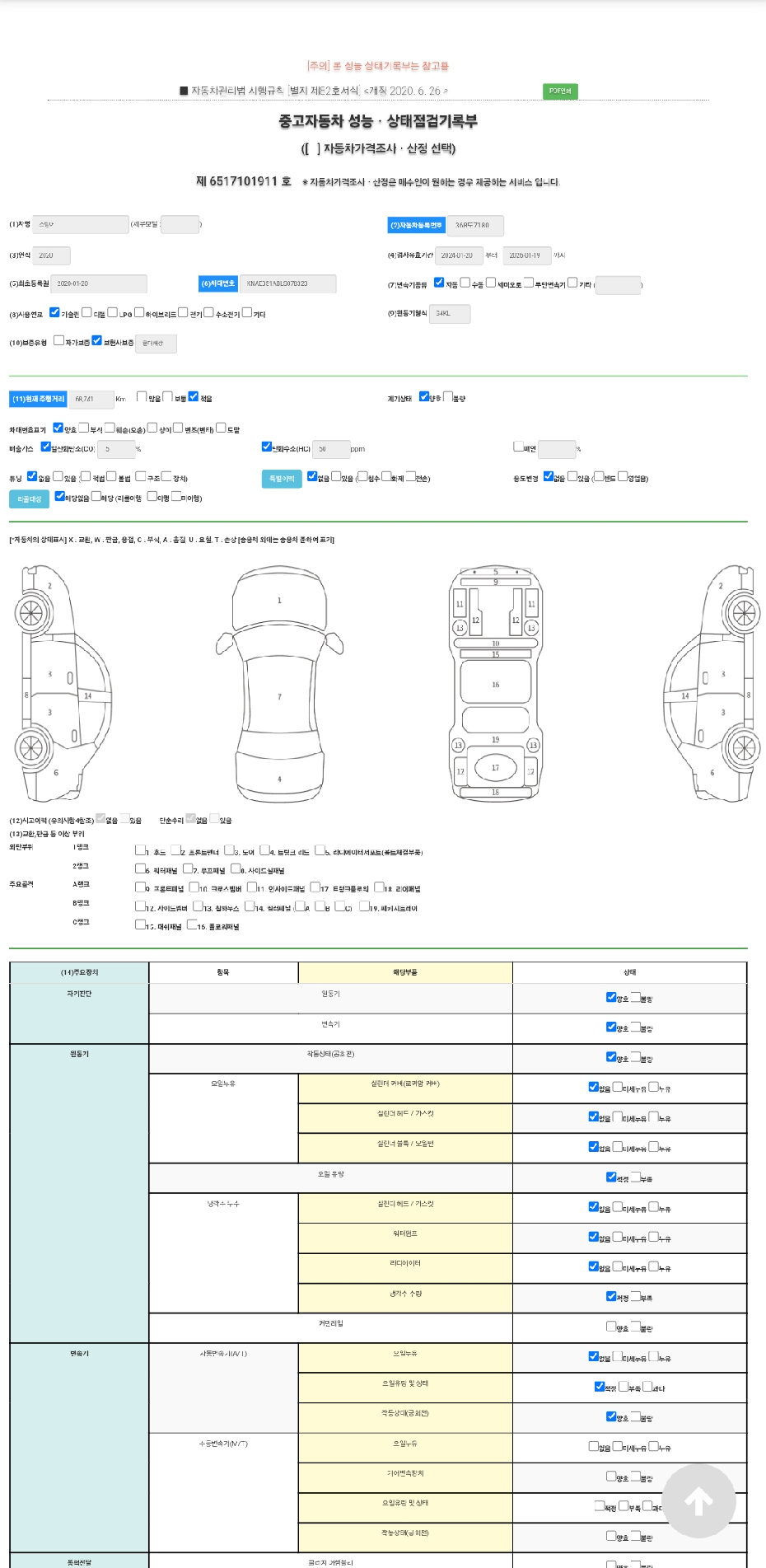This screenshot has width=766, height=1568.
Task: Click the 일산화탄소(CO) percentage value field
Action: [116, 449]
